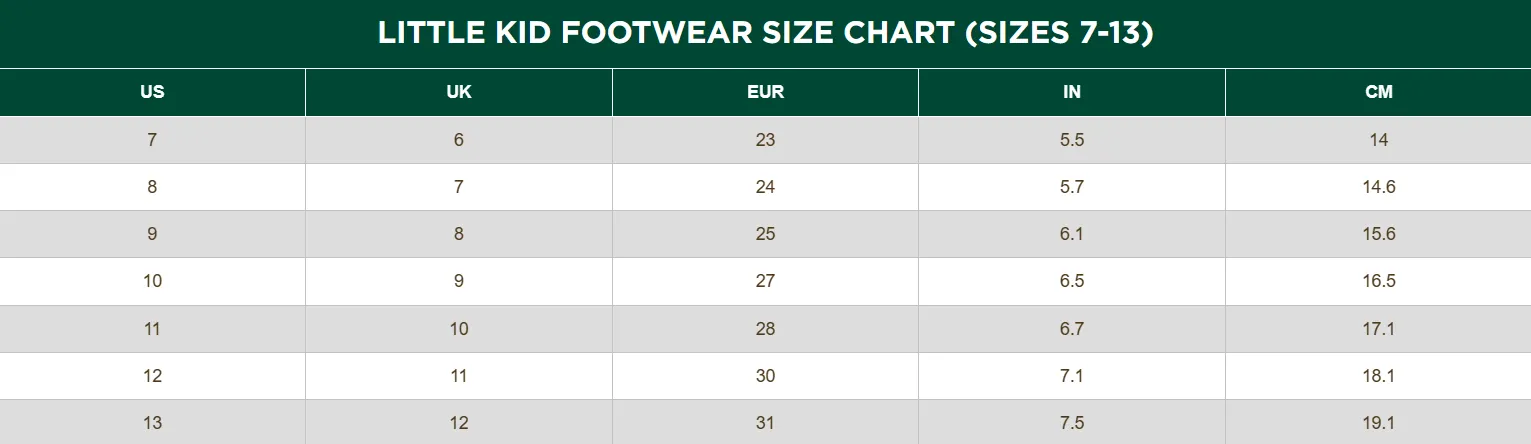This screenshot has height=444, width=1531.
Task: Select US size 10 cell
Action: [x=152, y=281]
